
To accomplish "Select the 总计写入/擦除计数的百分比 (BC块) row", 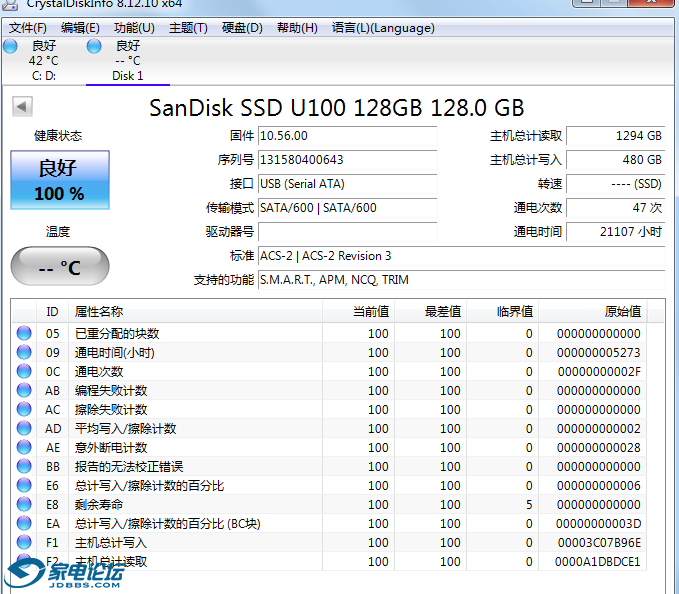I will (x=329, y=523).
